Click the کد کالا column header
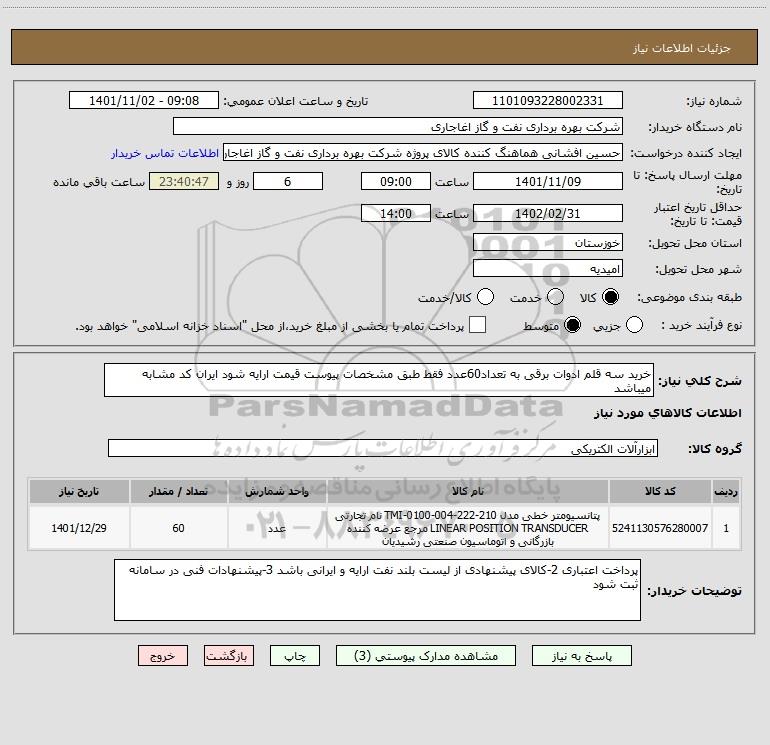This screenshot has height=745, width=770. 660,491
